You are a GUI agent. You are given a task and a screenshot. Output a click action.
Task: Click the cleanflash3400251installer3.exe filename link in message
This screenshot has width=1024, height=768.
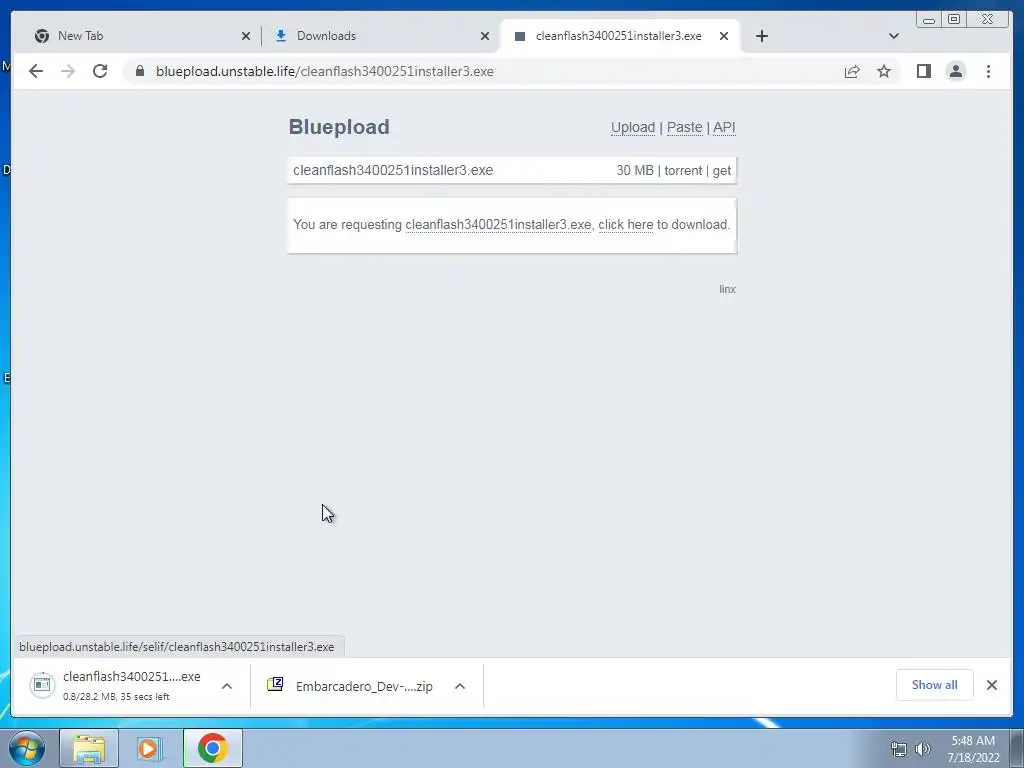click(x=498, y=225)
